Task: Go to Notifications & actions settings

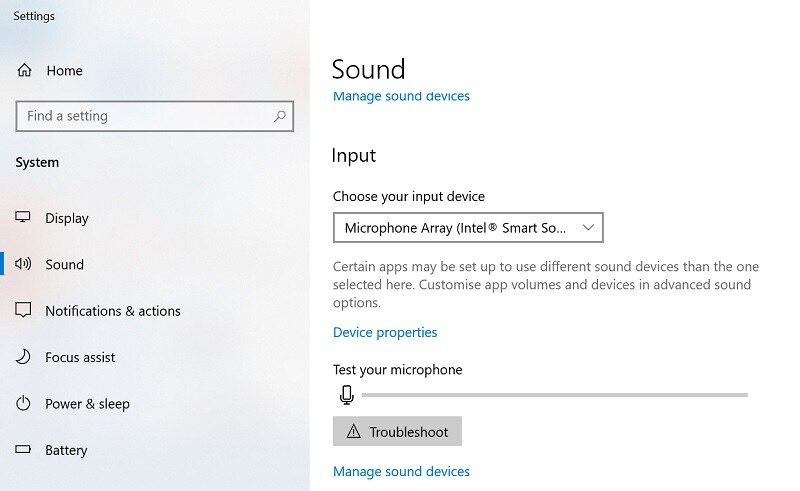Action: point(113,311)
